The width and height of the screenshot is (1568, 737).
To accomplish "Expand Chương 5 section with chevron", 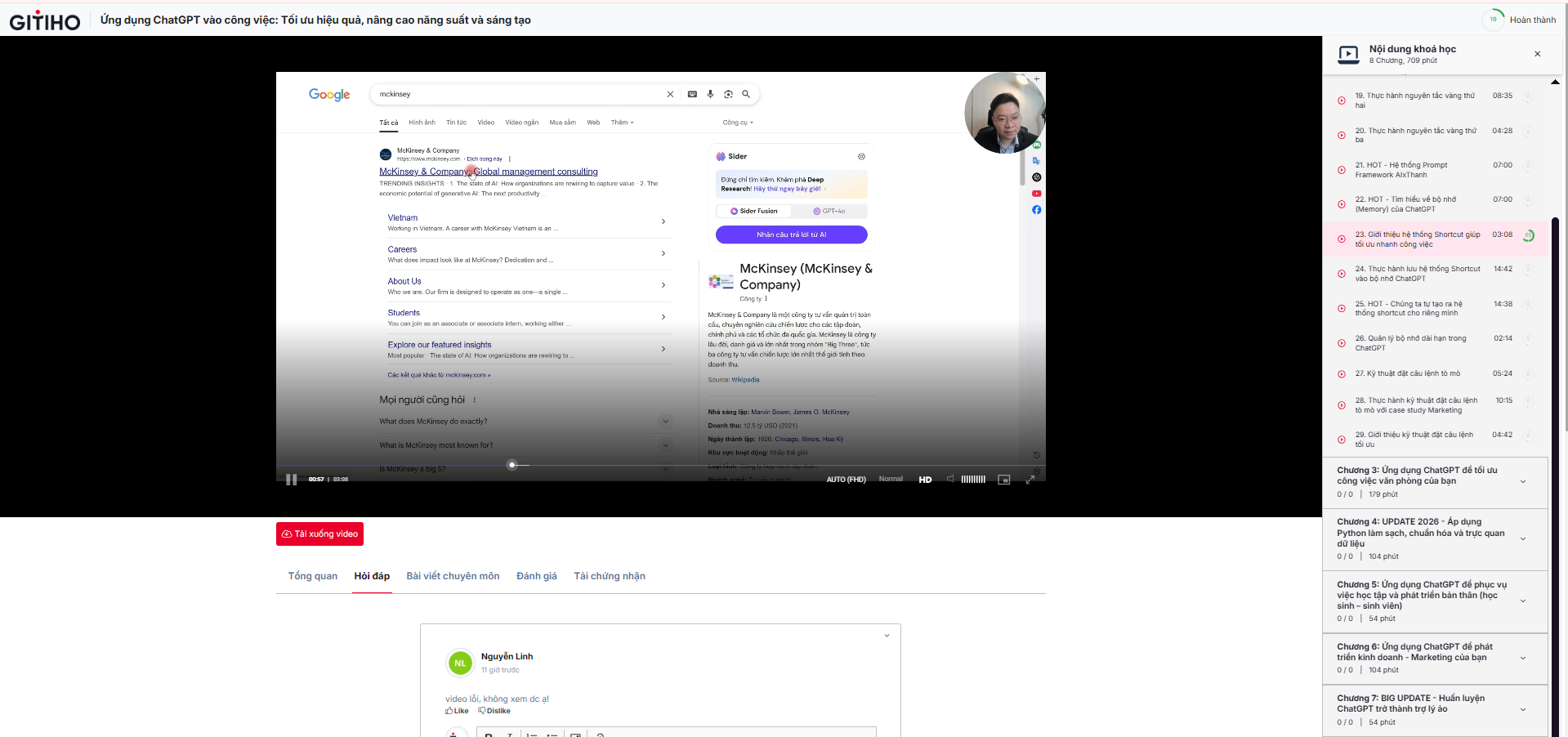I will coord(1523,601).
